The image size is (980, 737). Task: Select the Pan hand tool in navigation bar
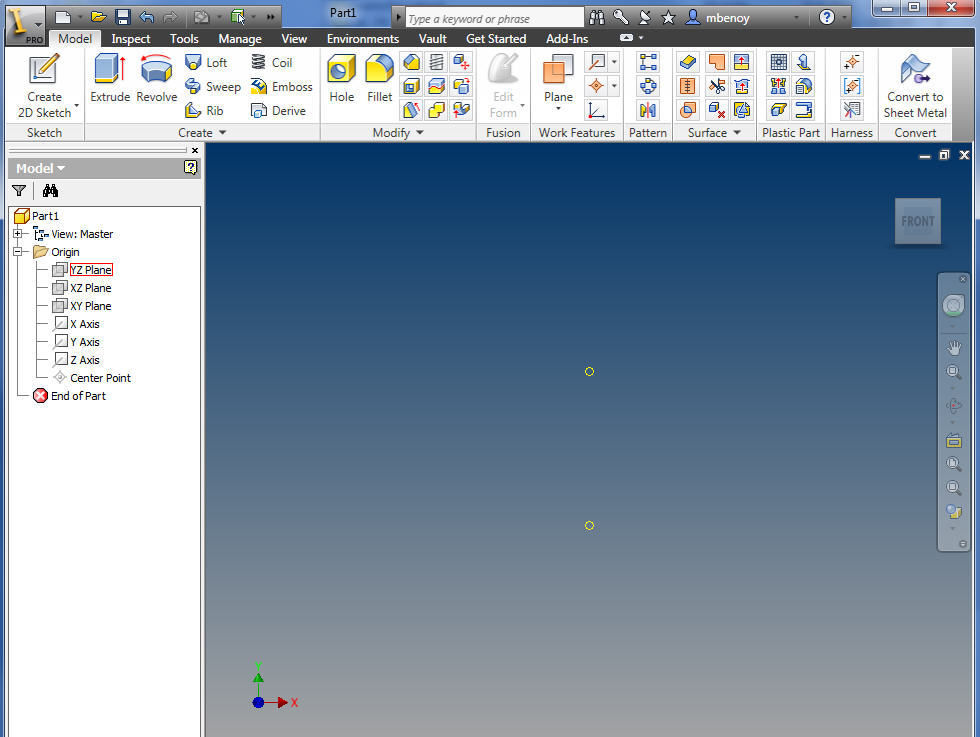point(954,347)
